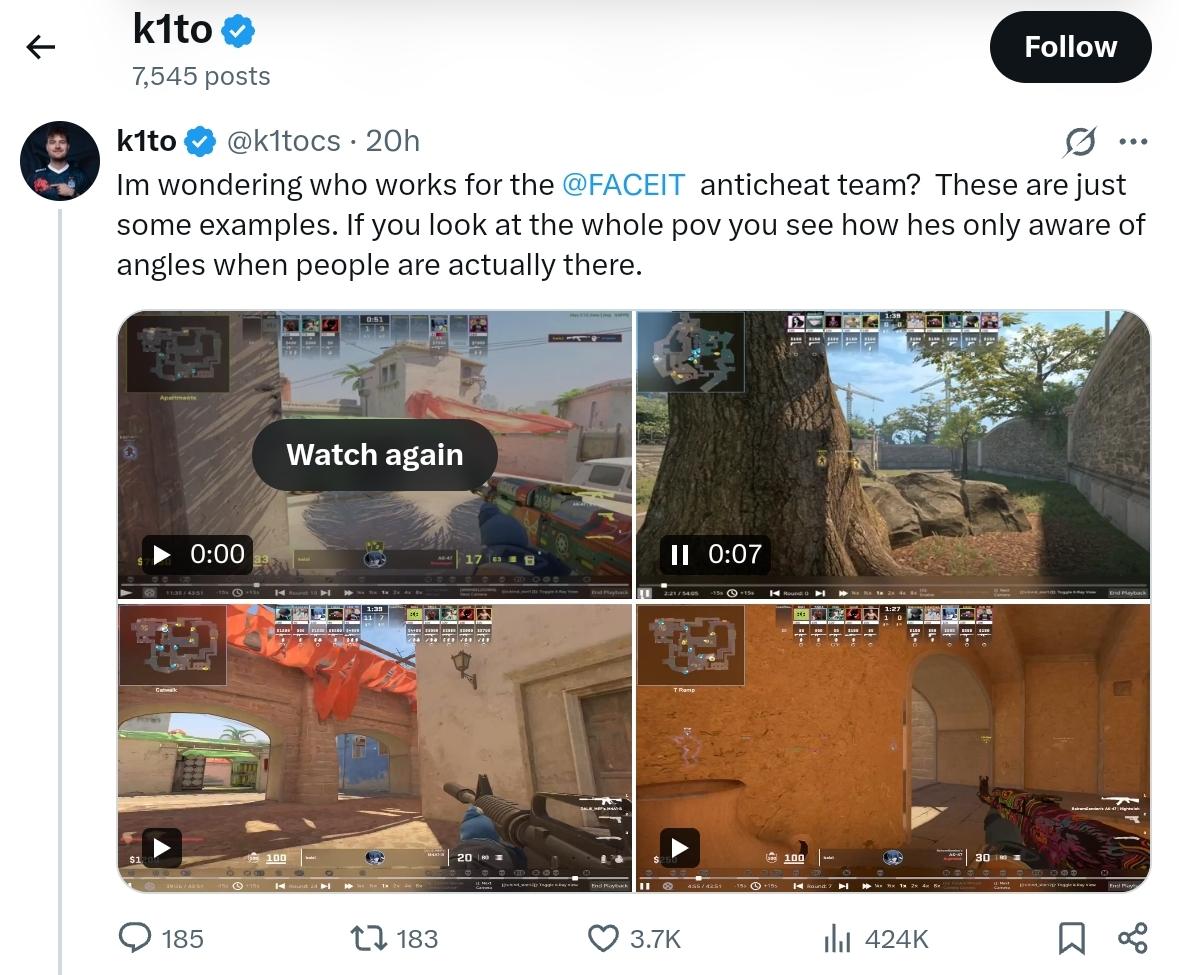Viewport: 1179px width, 975px height.
Task: Click the Grok explain post icon
Action: 1080,141
